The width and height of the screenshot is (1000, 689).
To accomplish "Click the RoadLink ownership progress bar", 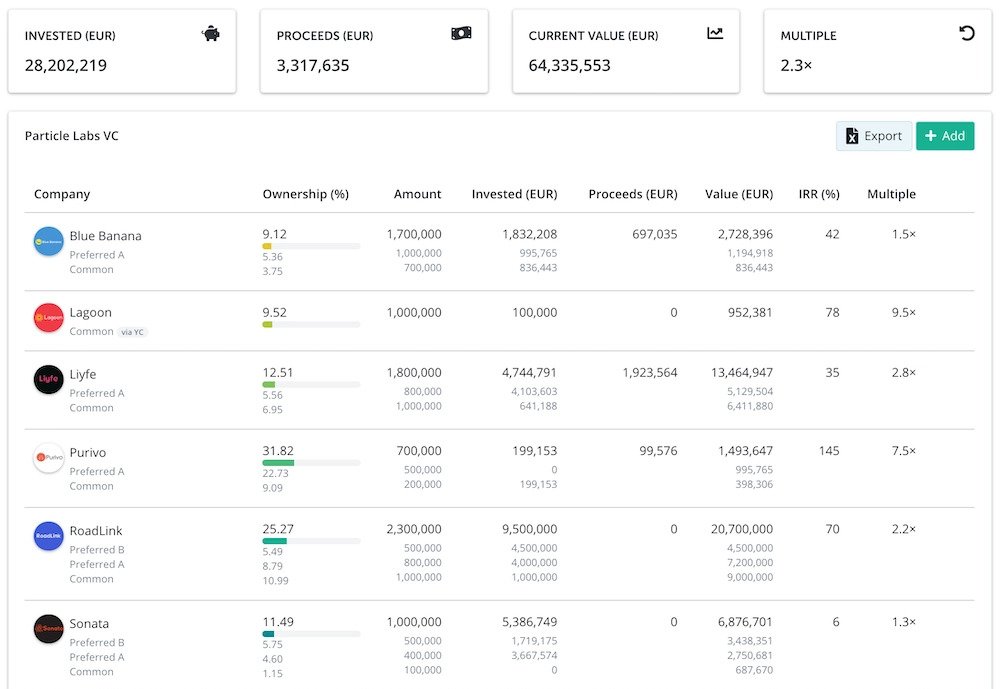I will pyautogui.click(x=311, y=541).
